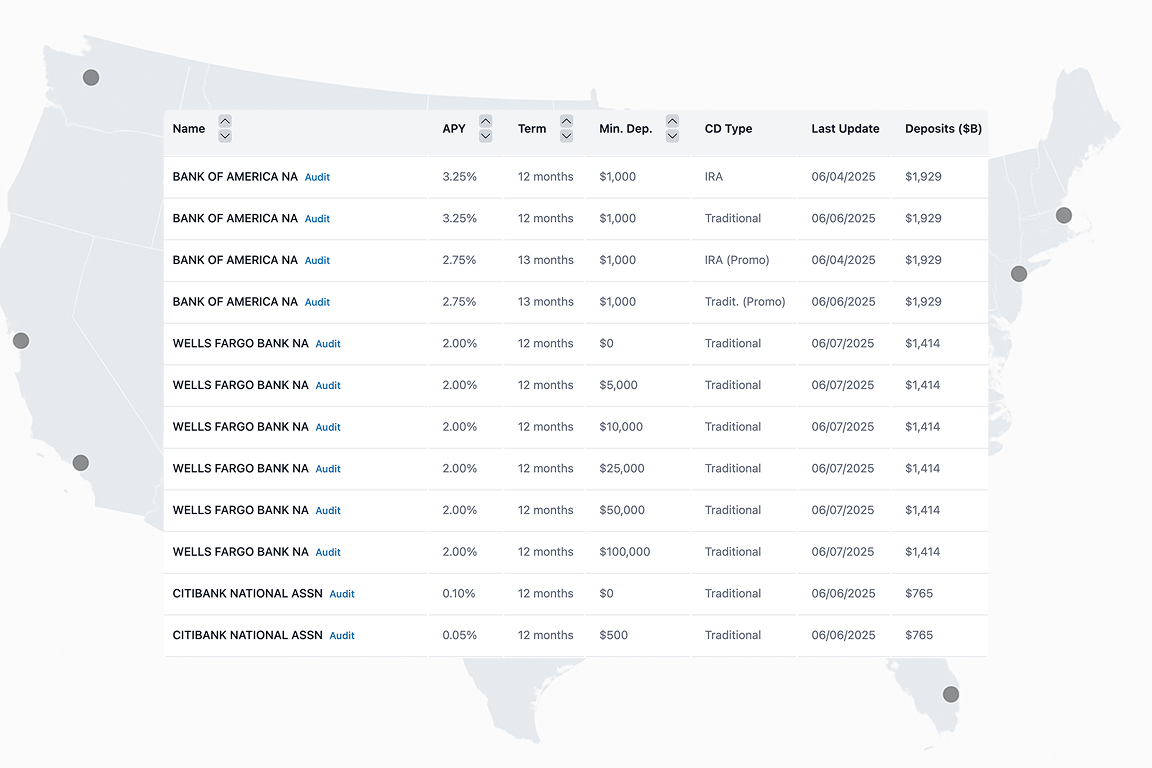Click the Name column header label
This screenshot has width=1152, height=768.
click(189, 129)
